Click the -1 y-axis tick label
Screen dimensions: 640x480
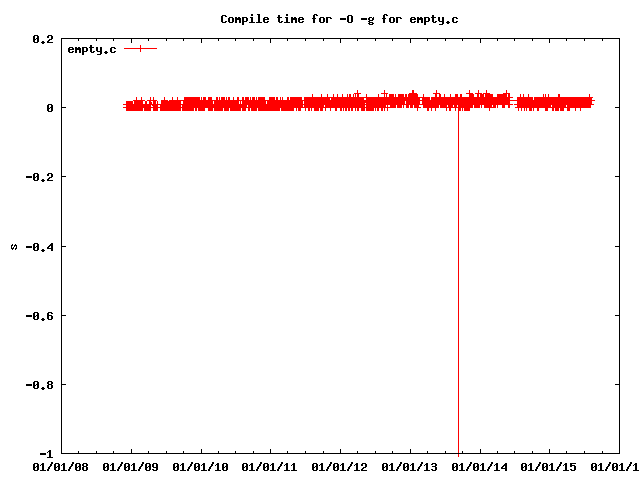tap(46, 453)
